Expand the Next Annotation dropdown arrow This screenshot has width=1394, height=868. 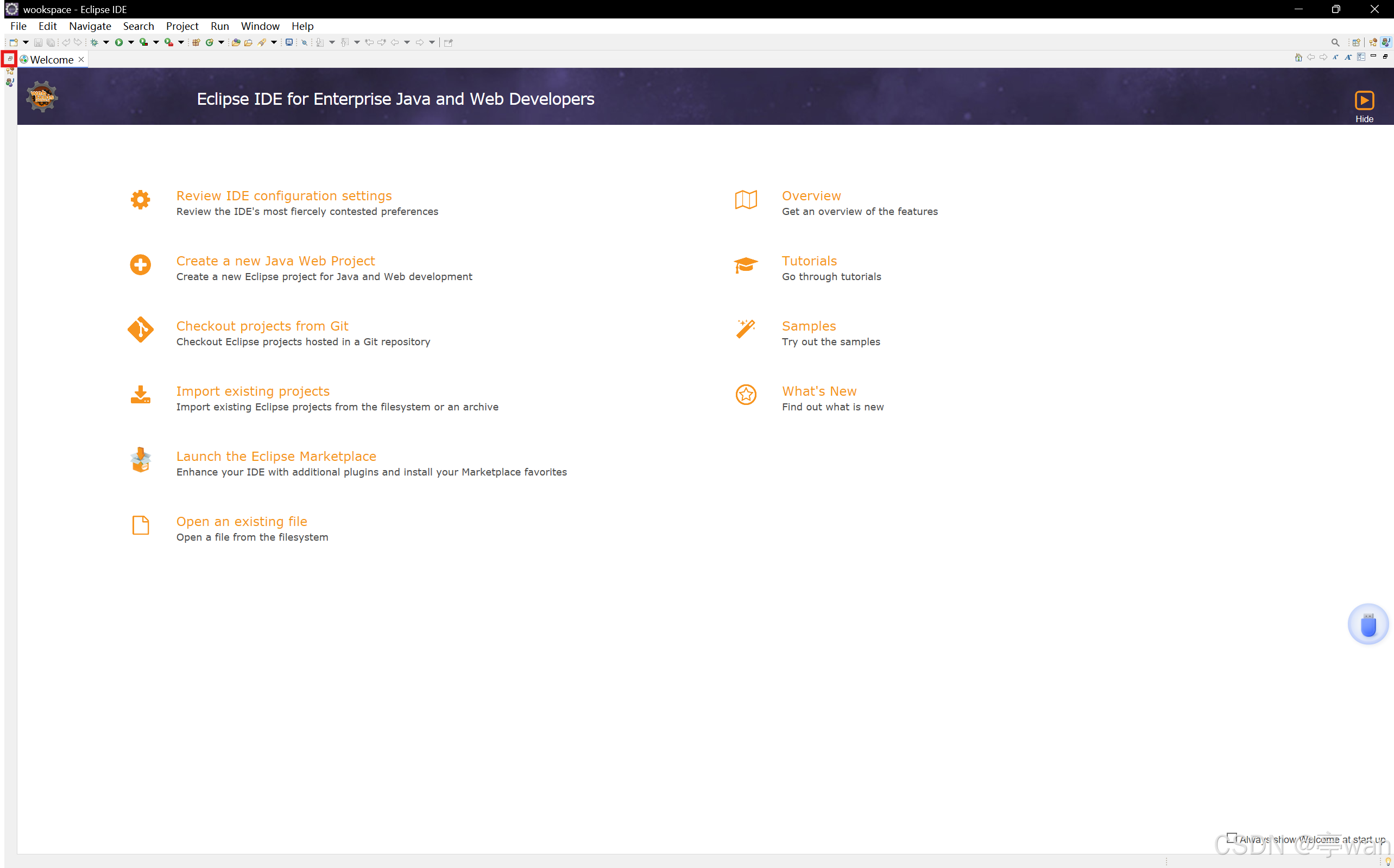pyautogui.click(x=332, y=42)
